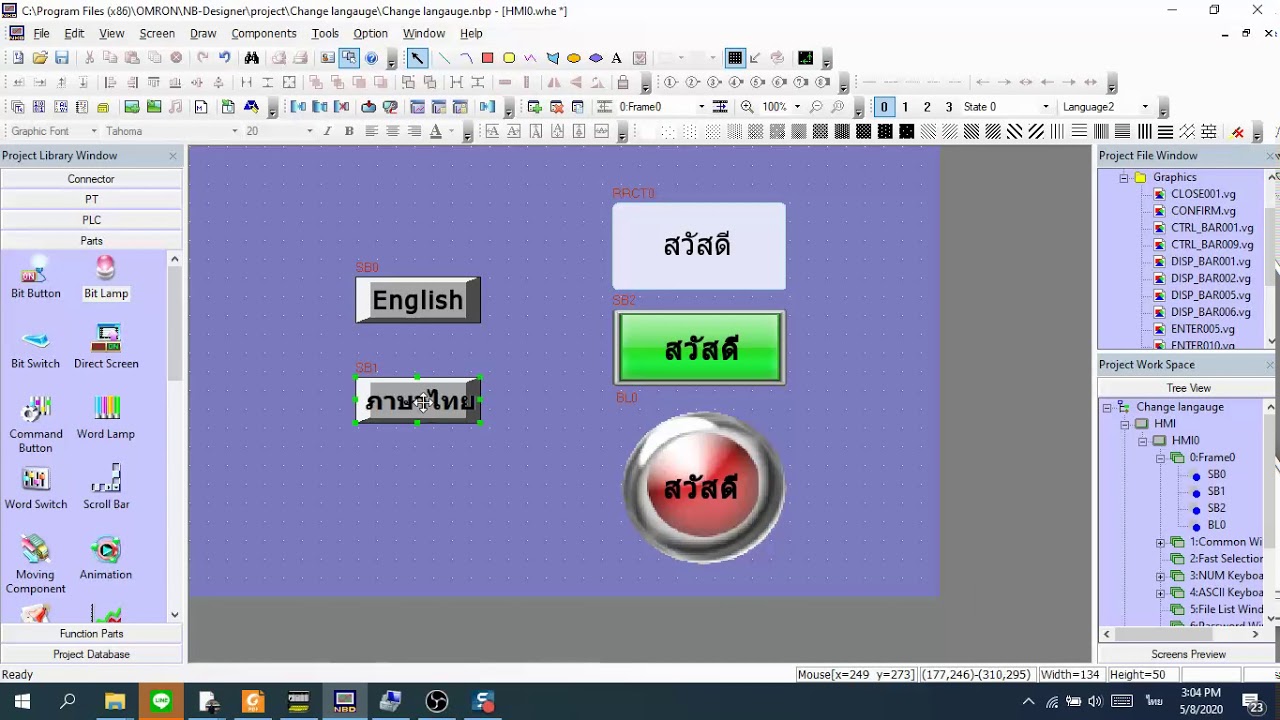1280x720 pixels.
Task: Select SB2 in the project tree
Action: click(x=1216, y=508)
